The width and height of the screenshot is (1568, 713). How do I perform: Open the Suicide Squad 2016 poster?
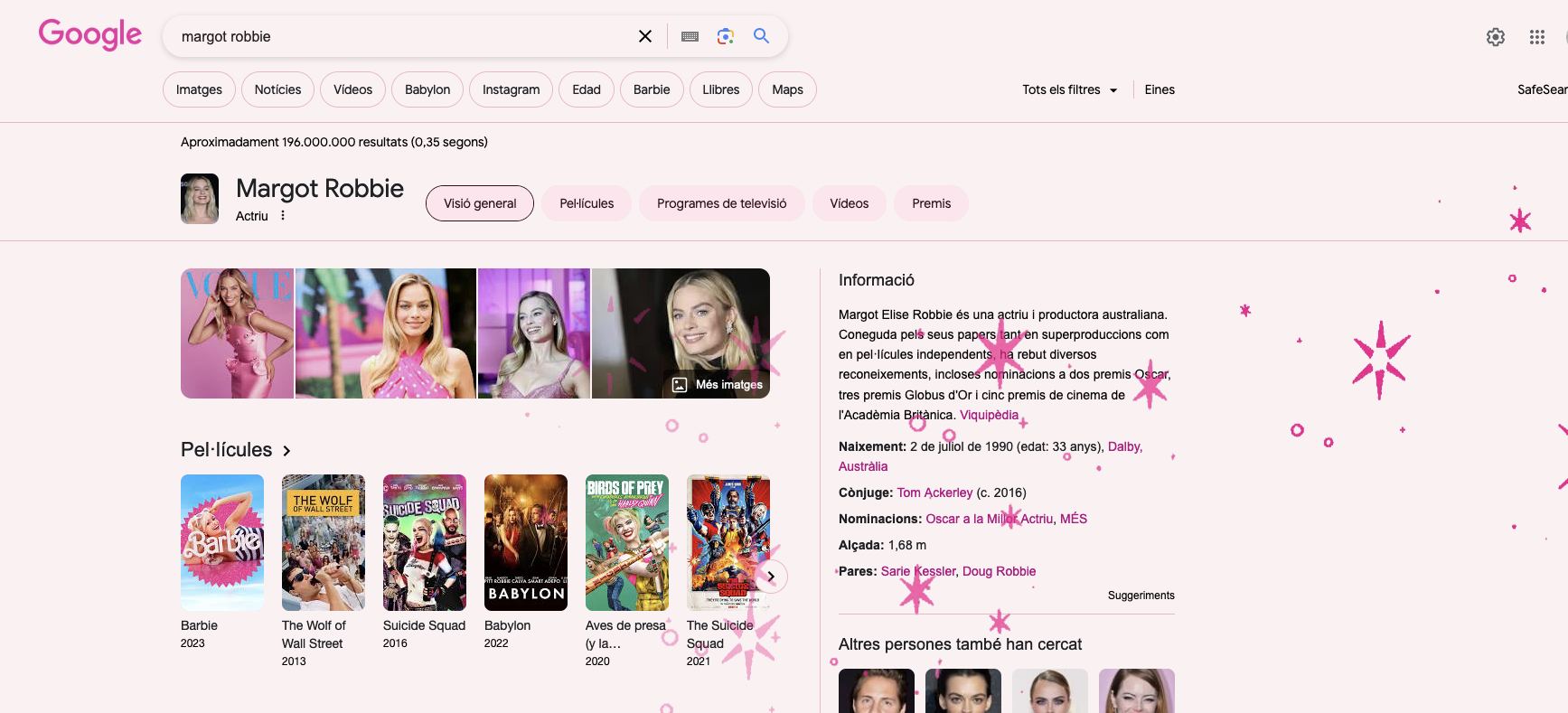point(425,542)
